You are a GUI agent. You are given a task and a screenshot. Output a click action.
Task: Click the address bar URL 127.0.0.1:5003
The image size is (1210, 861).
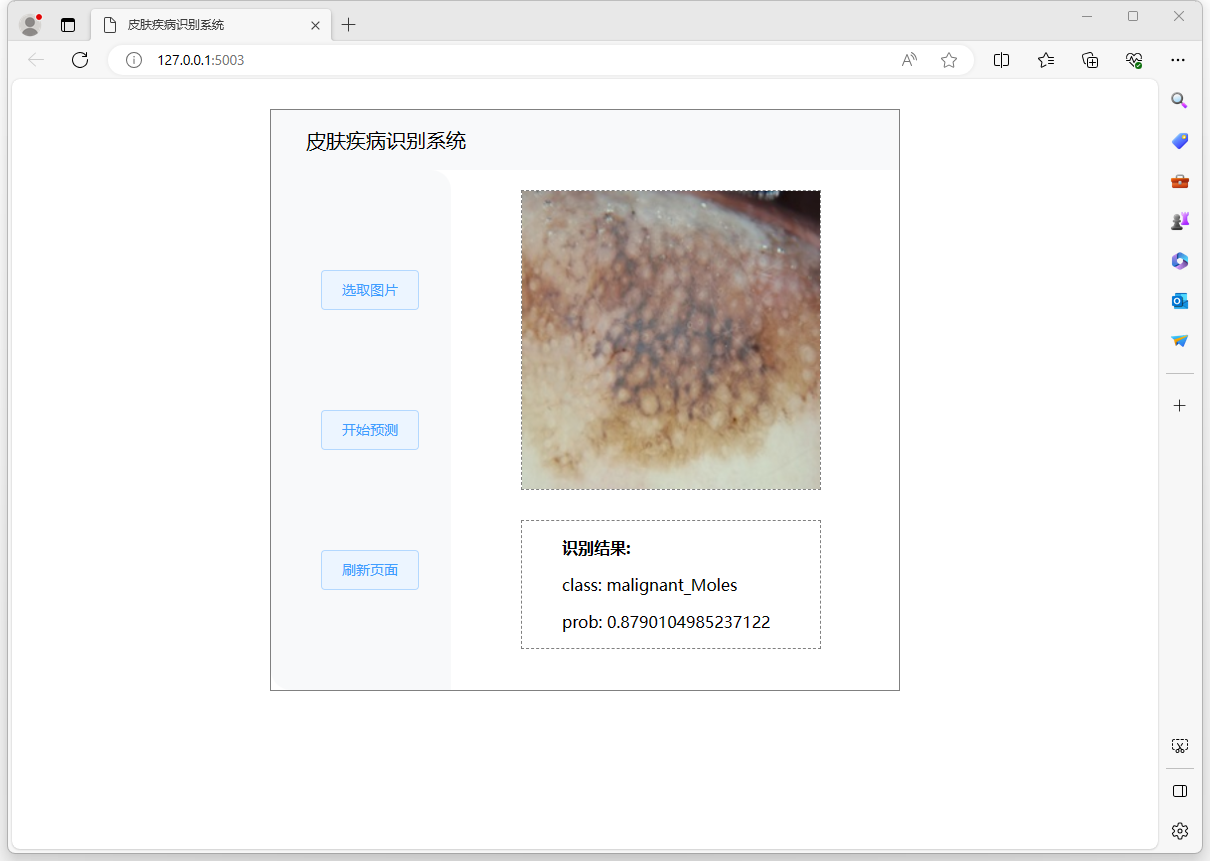(201, 60)
